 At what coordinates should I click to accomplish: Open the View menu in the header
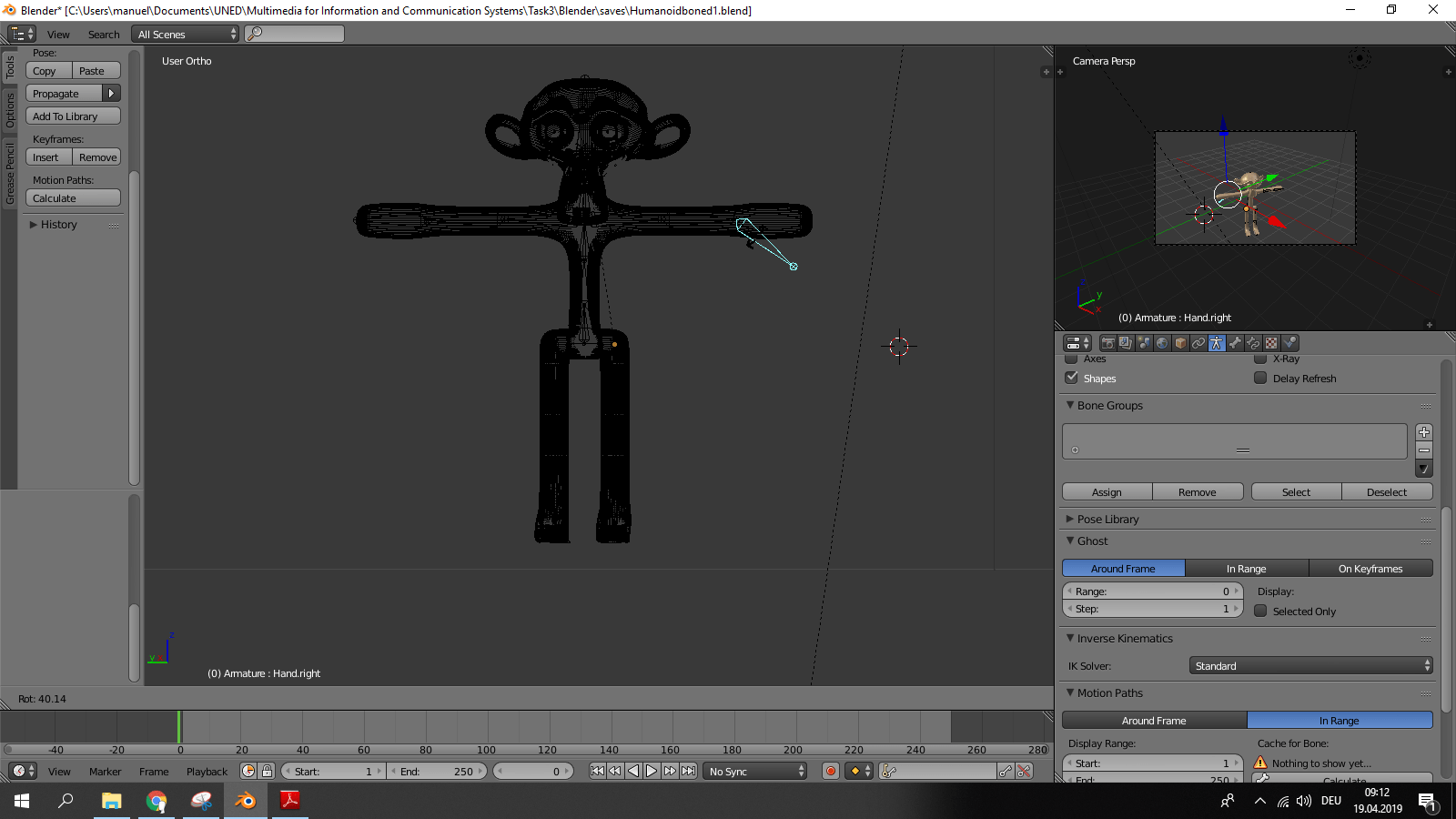(x=58, y=34)
